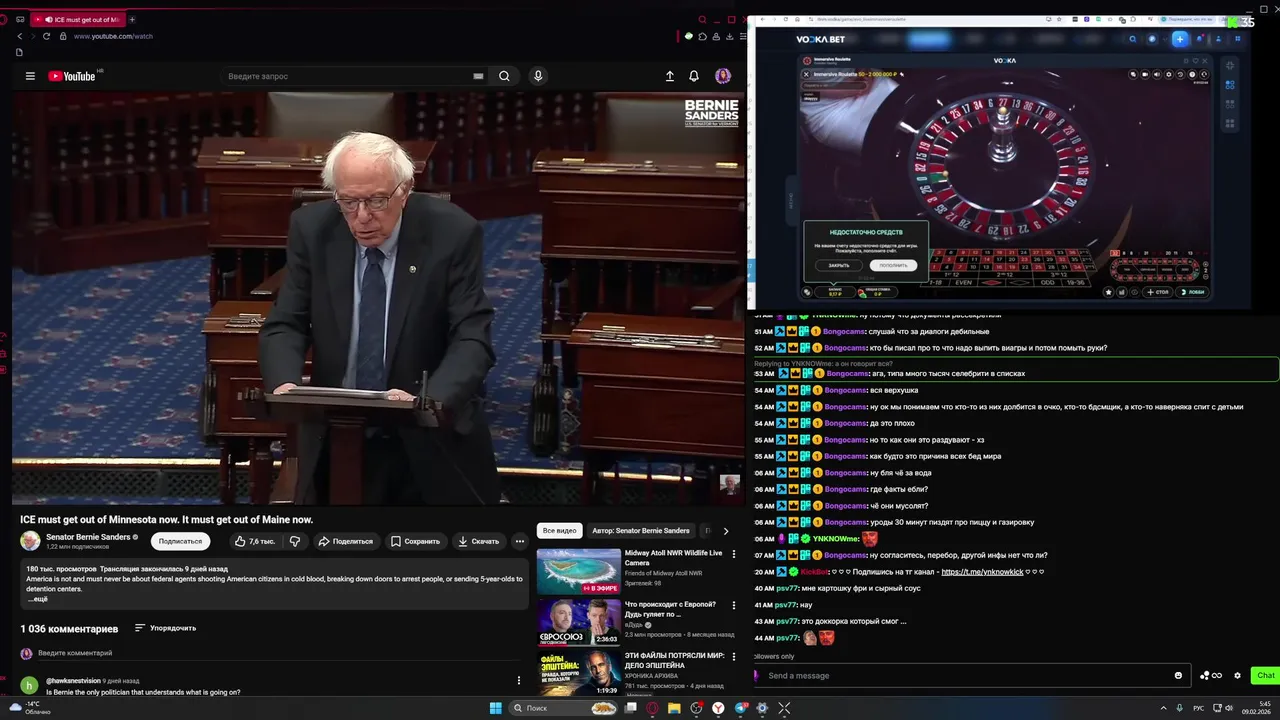Open emoji picker in chat message box

[1178, 675]
